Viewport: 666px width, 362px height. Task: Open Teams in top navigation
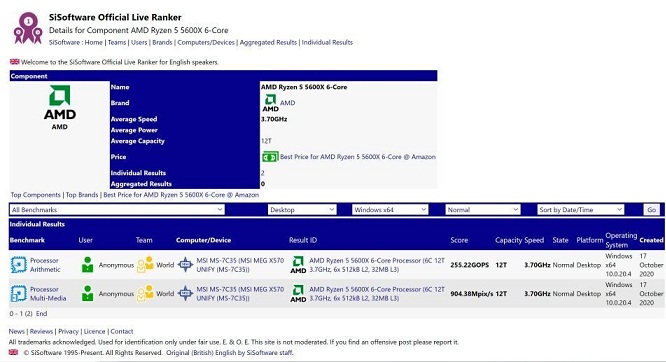[x=117, y=42]
